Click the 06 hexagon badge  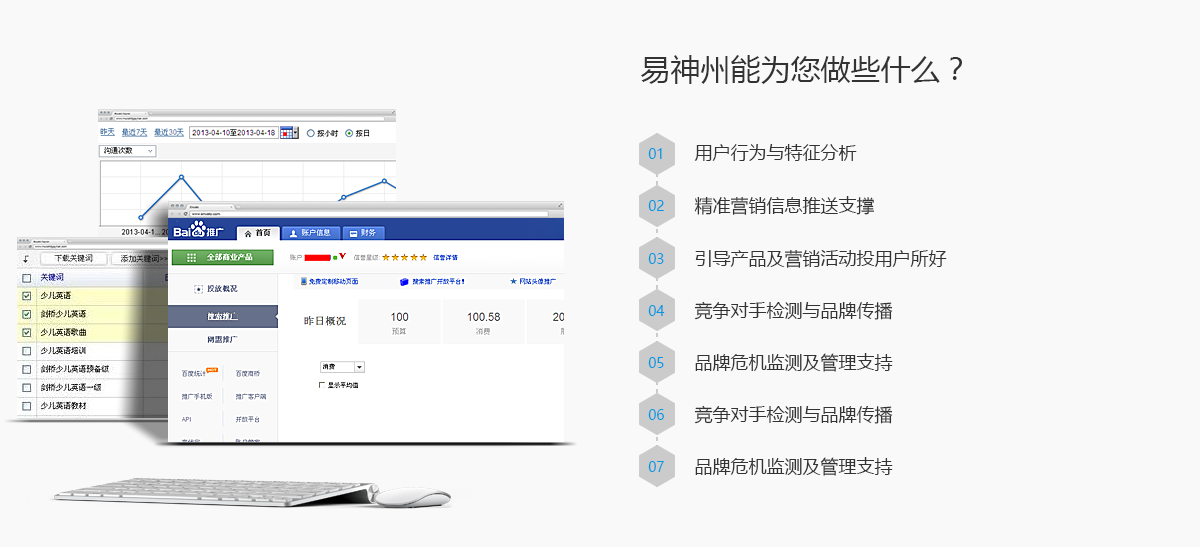coord(656,414)
